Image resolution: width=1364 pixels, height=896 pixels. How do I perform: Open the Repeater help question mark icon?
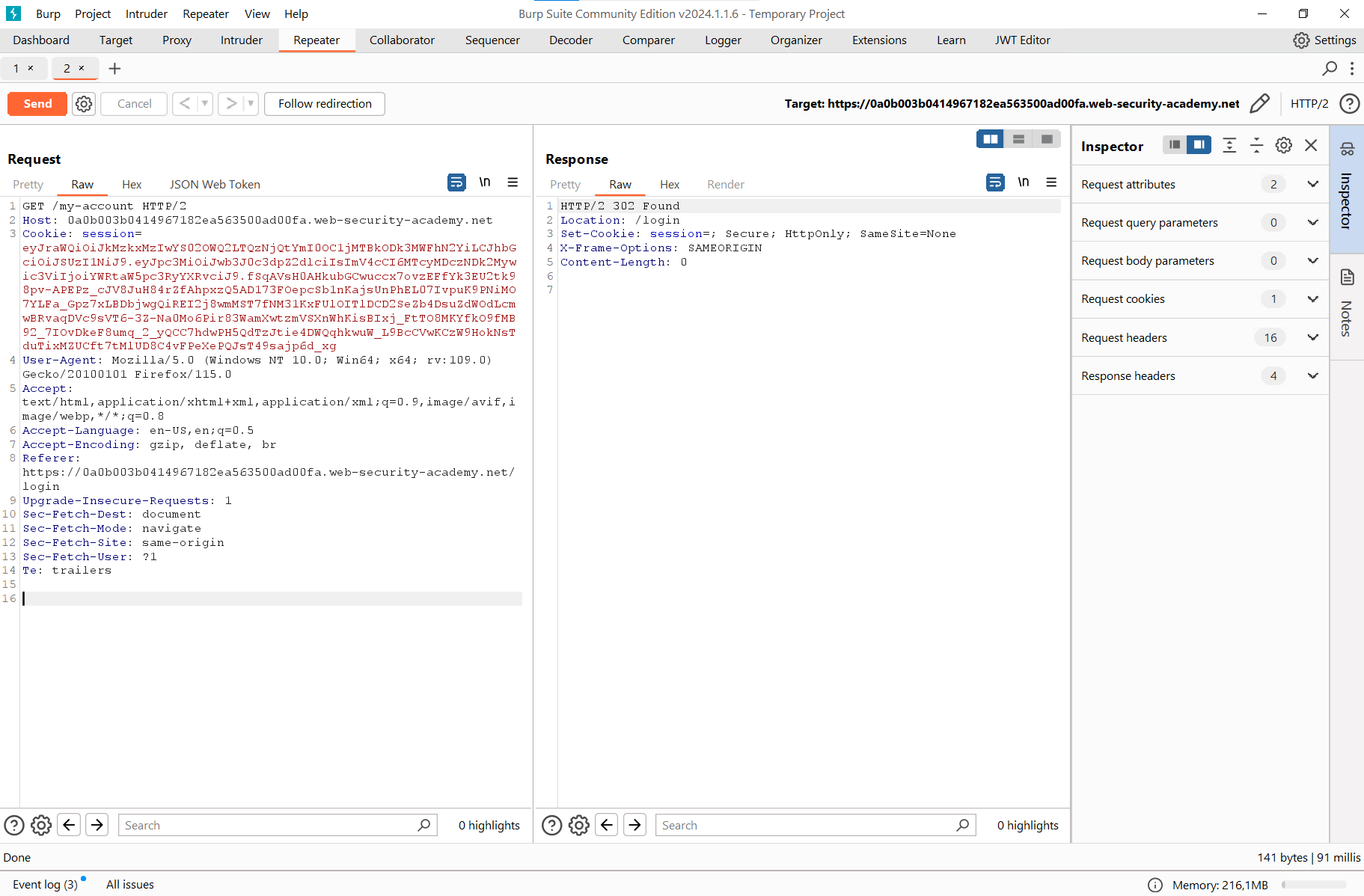click(x=1349, y=103)
